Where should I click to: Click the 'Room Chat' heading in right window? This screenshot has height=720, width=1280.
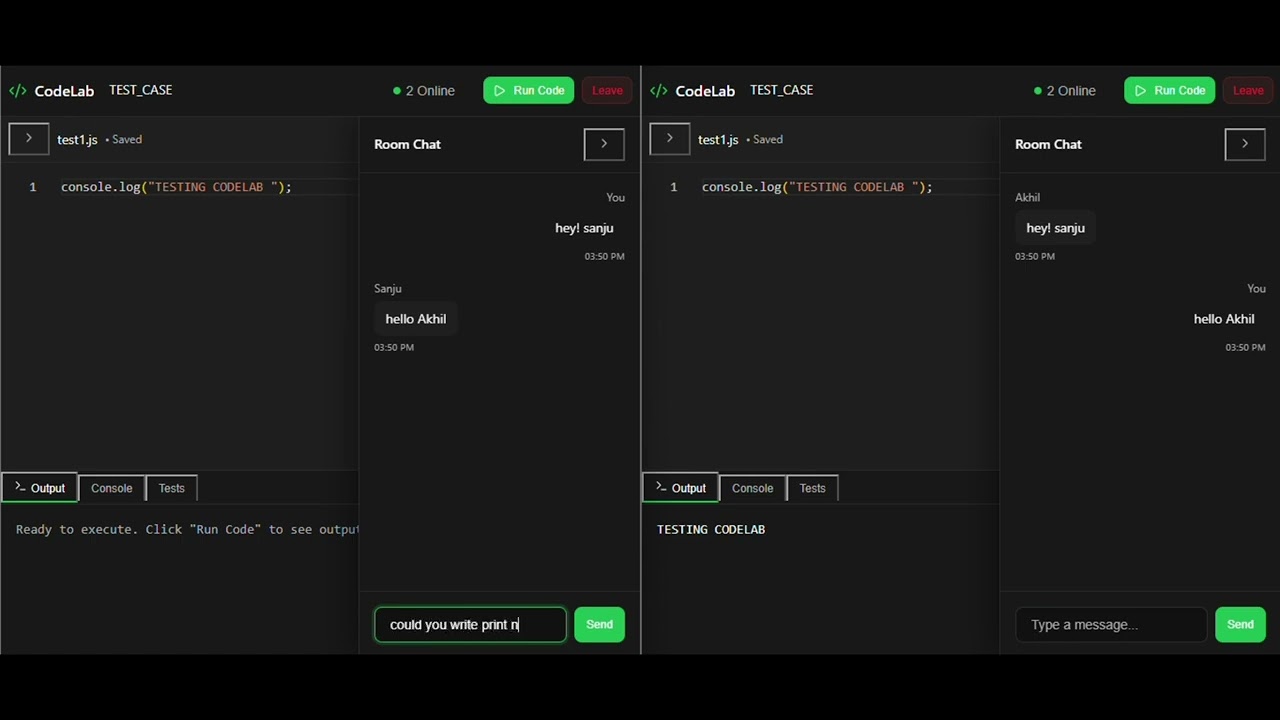(x=1048, y=144)
